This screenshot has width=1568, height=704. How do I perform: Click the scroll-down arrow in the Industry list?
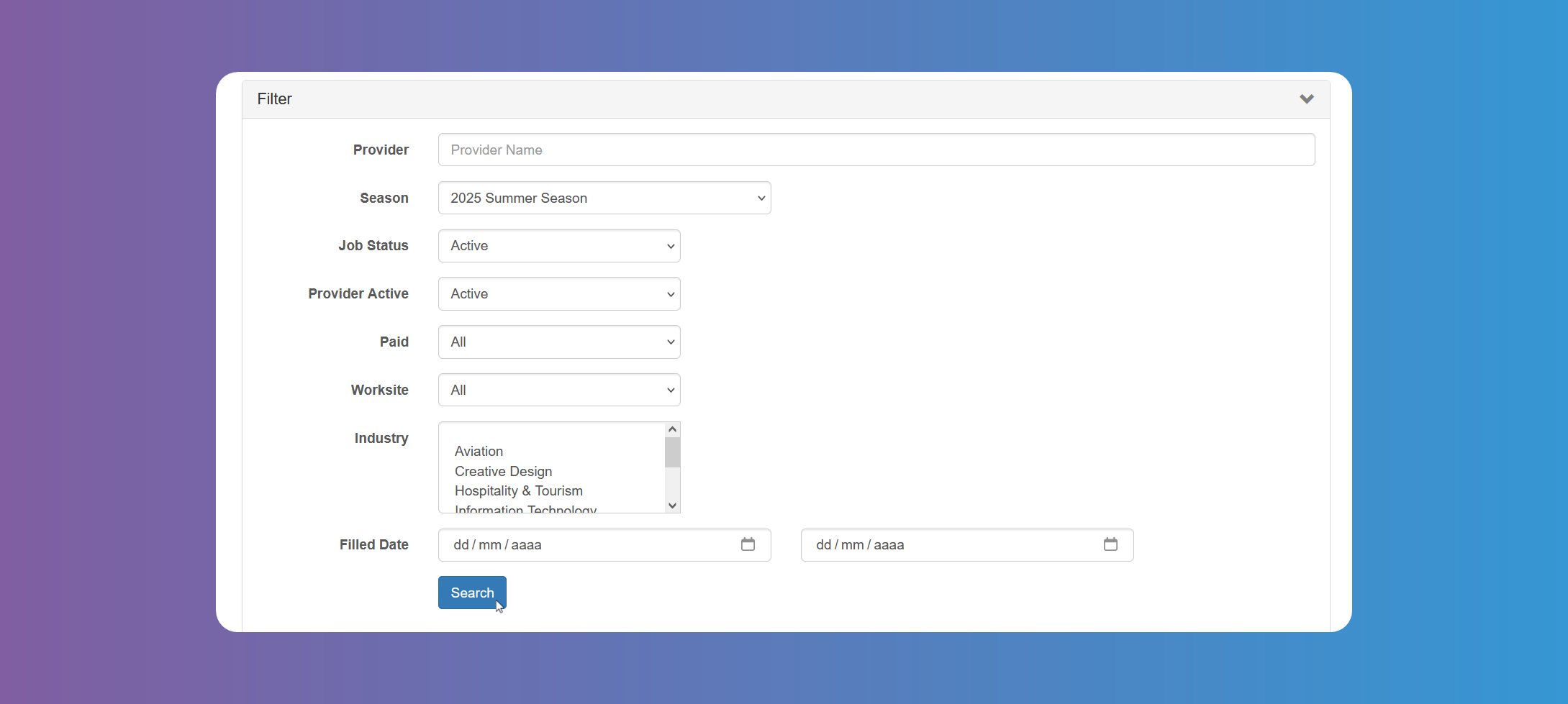671,506
